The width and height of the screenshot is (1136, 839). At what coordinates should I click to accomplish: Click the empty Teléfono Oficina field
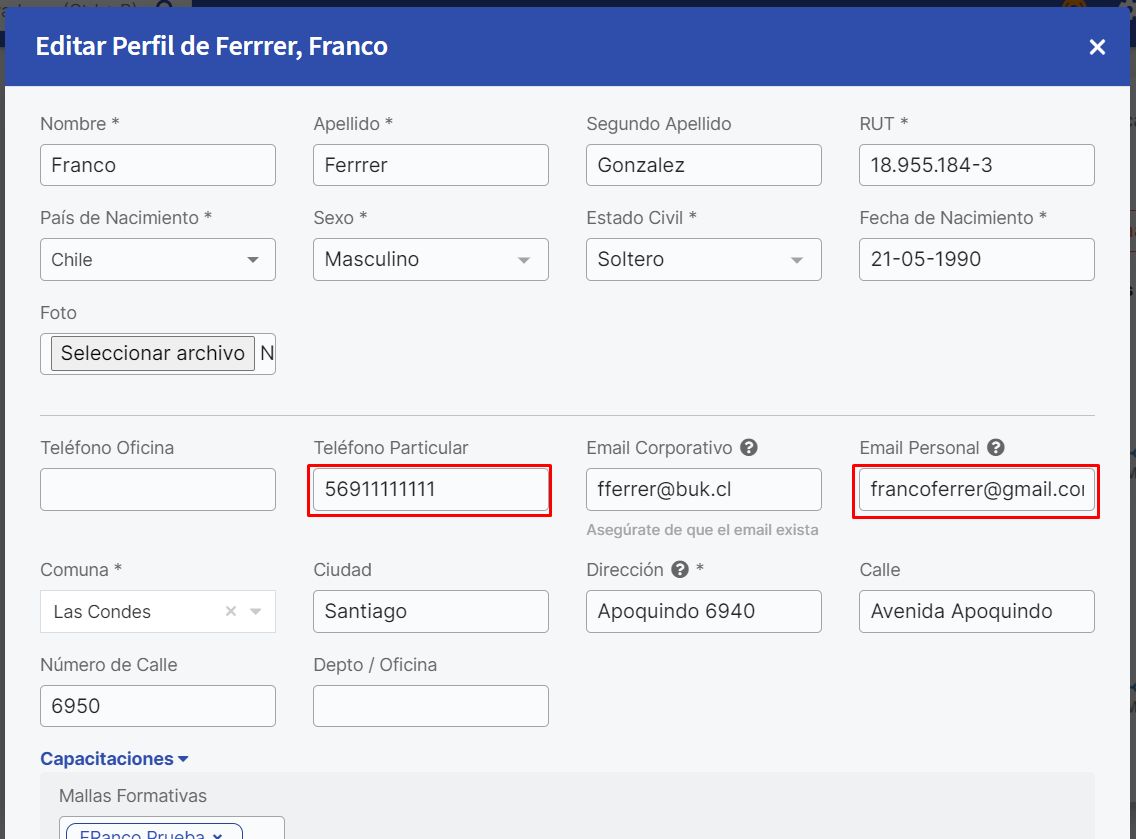click(158, 490)
